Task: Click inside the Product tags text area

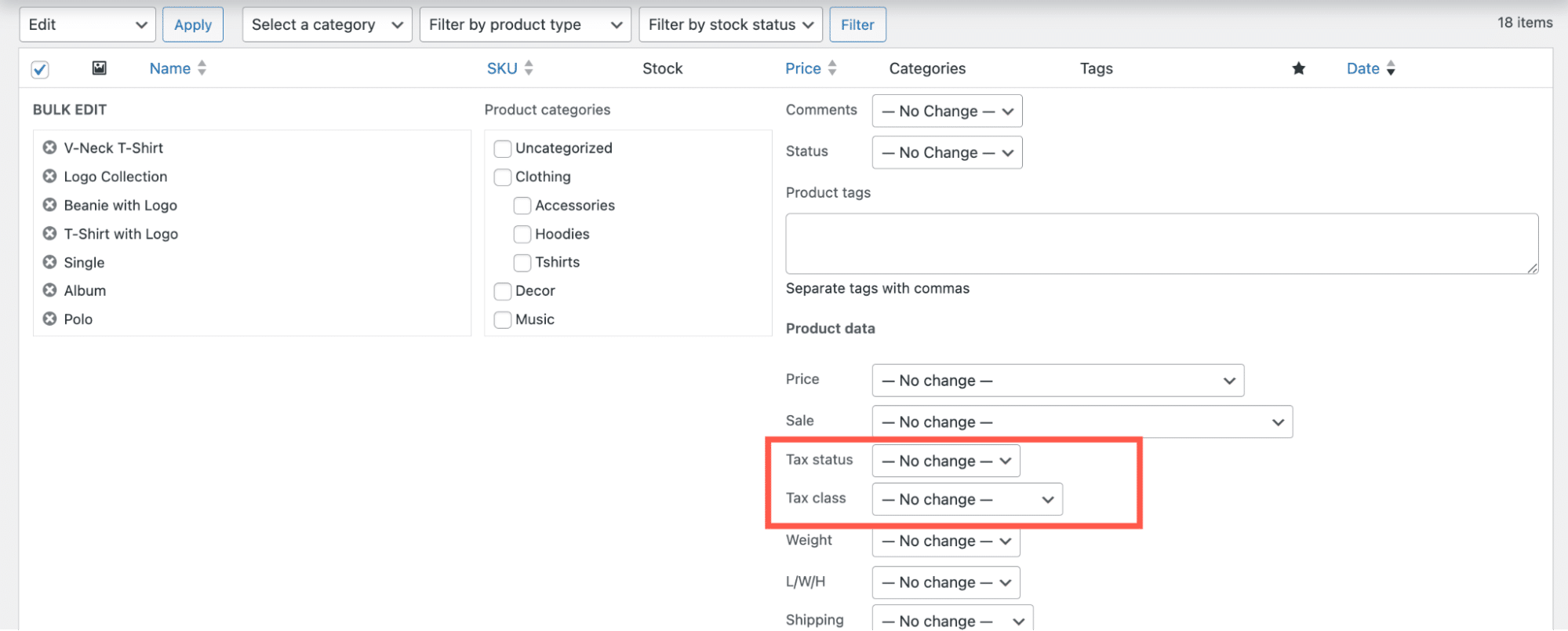Action: pos(1161,243)
